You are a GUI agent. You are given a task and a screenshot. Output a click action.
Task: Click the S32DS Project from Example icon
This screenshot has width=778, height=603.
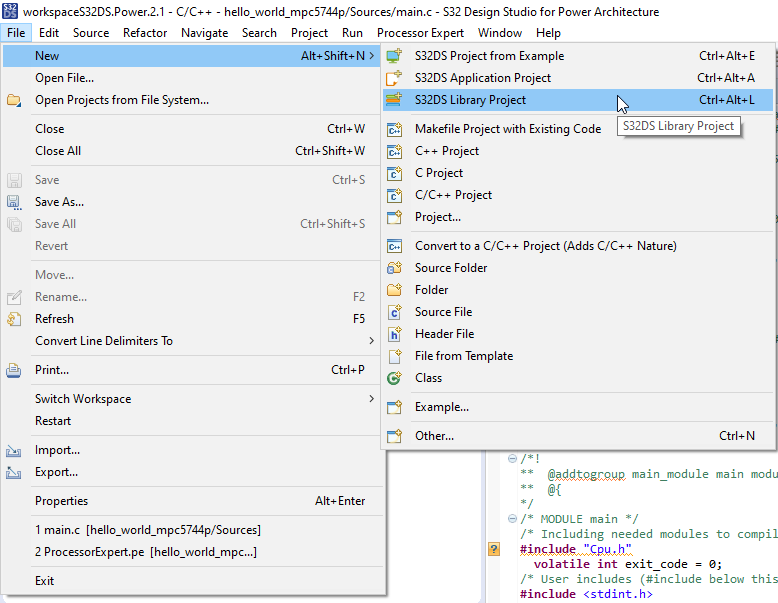pos(394,56)
